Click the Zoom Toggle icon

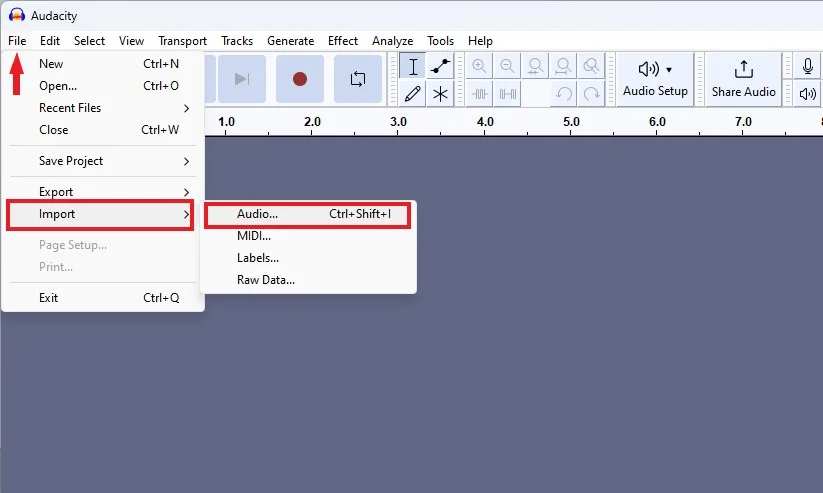click(x=591, y=66)
